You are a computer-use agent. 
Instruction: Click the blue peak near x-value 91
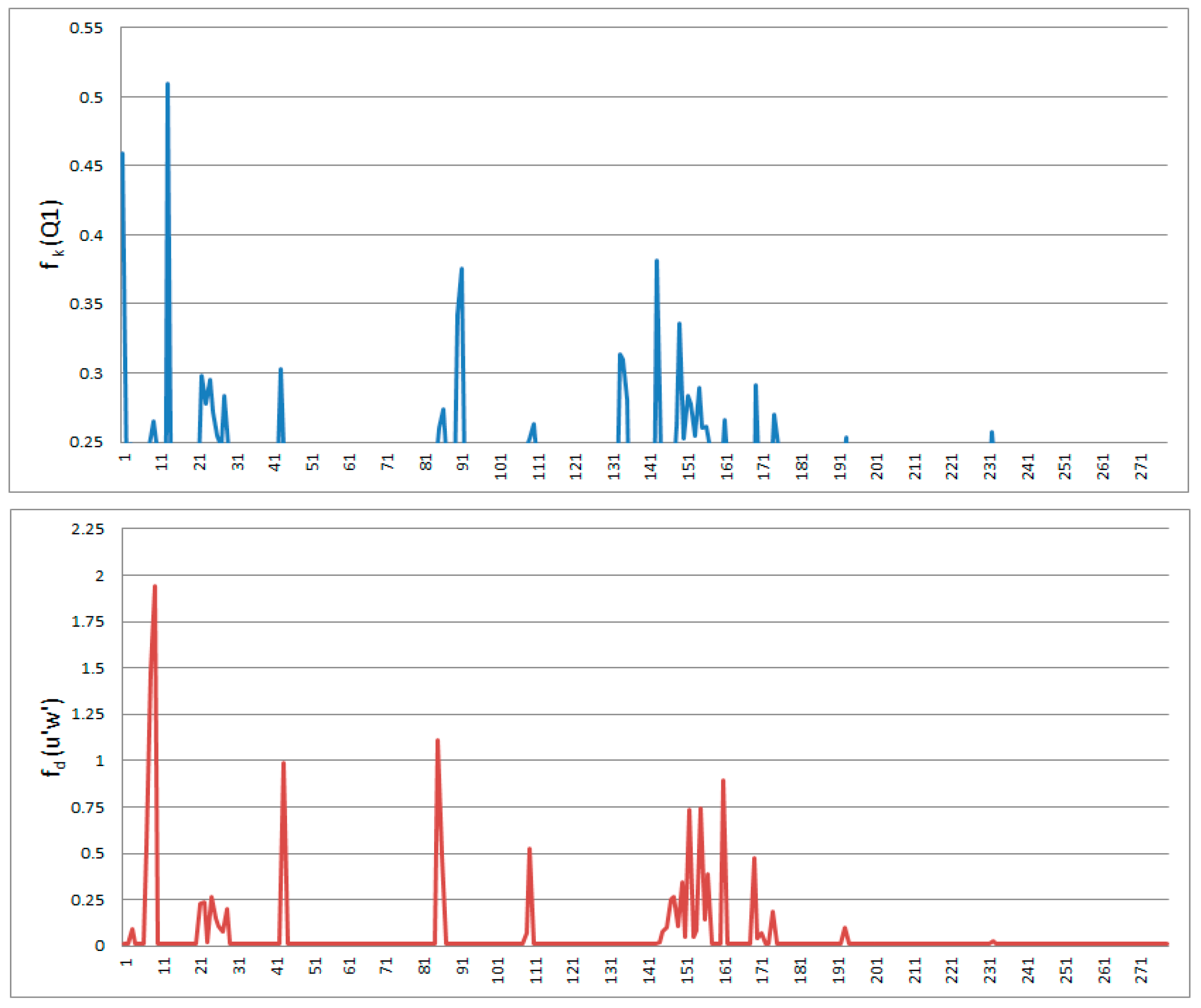click(461, 272)
